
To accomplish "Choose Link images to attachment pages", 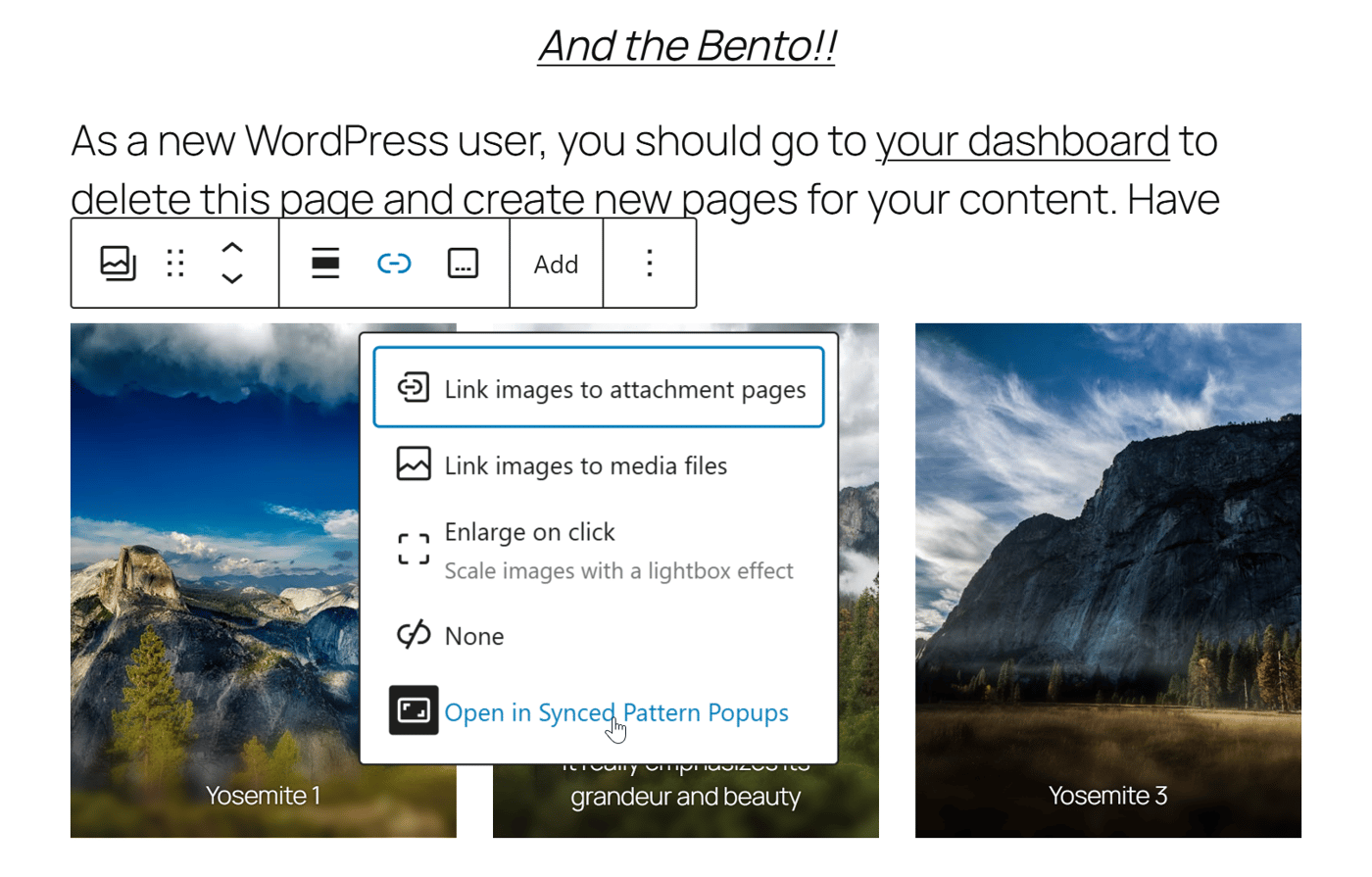I will pyautogui.click(x=599, y=388).
